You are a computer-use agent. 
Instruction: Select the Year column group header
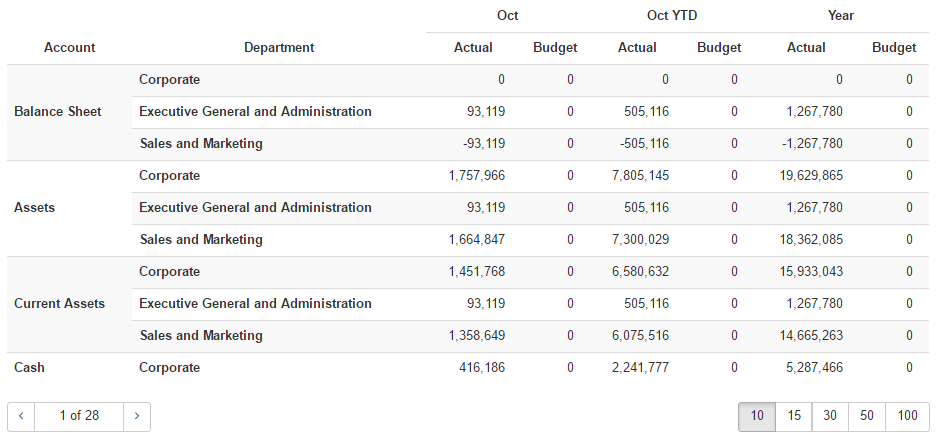(x=840, y=15)
